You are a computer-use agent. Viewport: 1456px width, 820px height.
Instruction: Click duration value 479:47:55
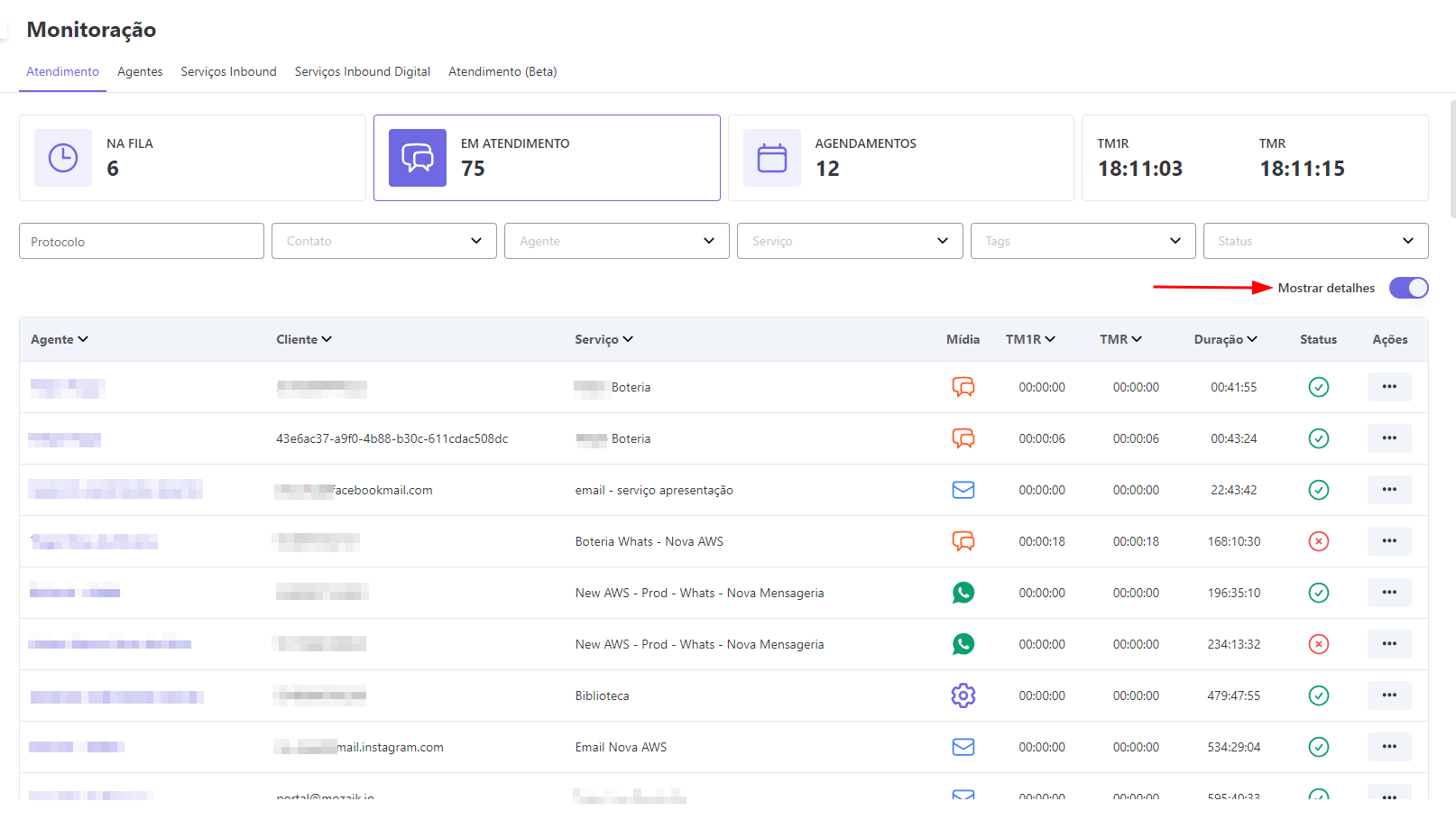1234,696
